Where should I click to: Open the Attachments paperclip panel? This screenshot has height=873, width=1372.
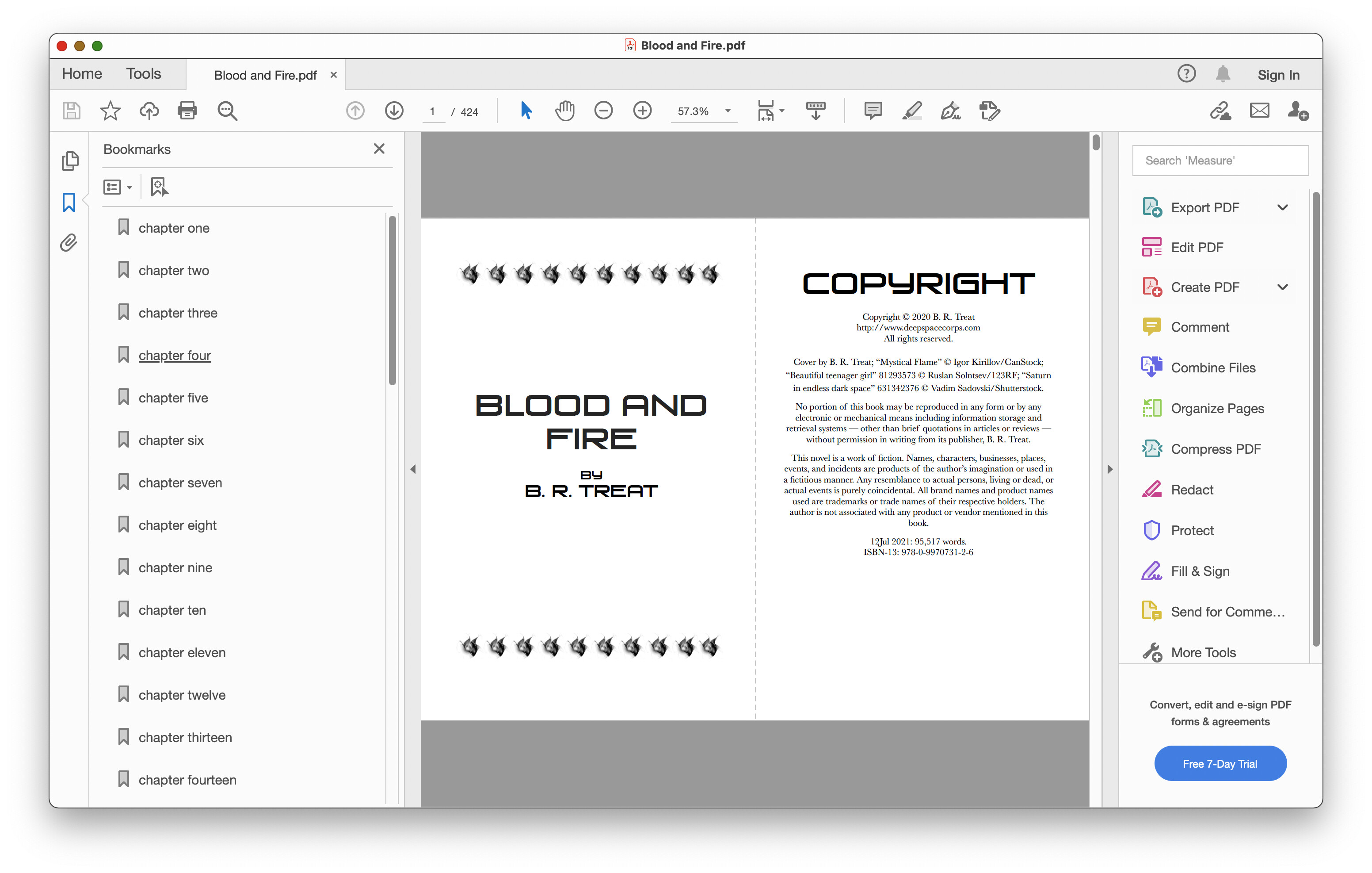[x=69, y=243]
